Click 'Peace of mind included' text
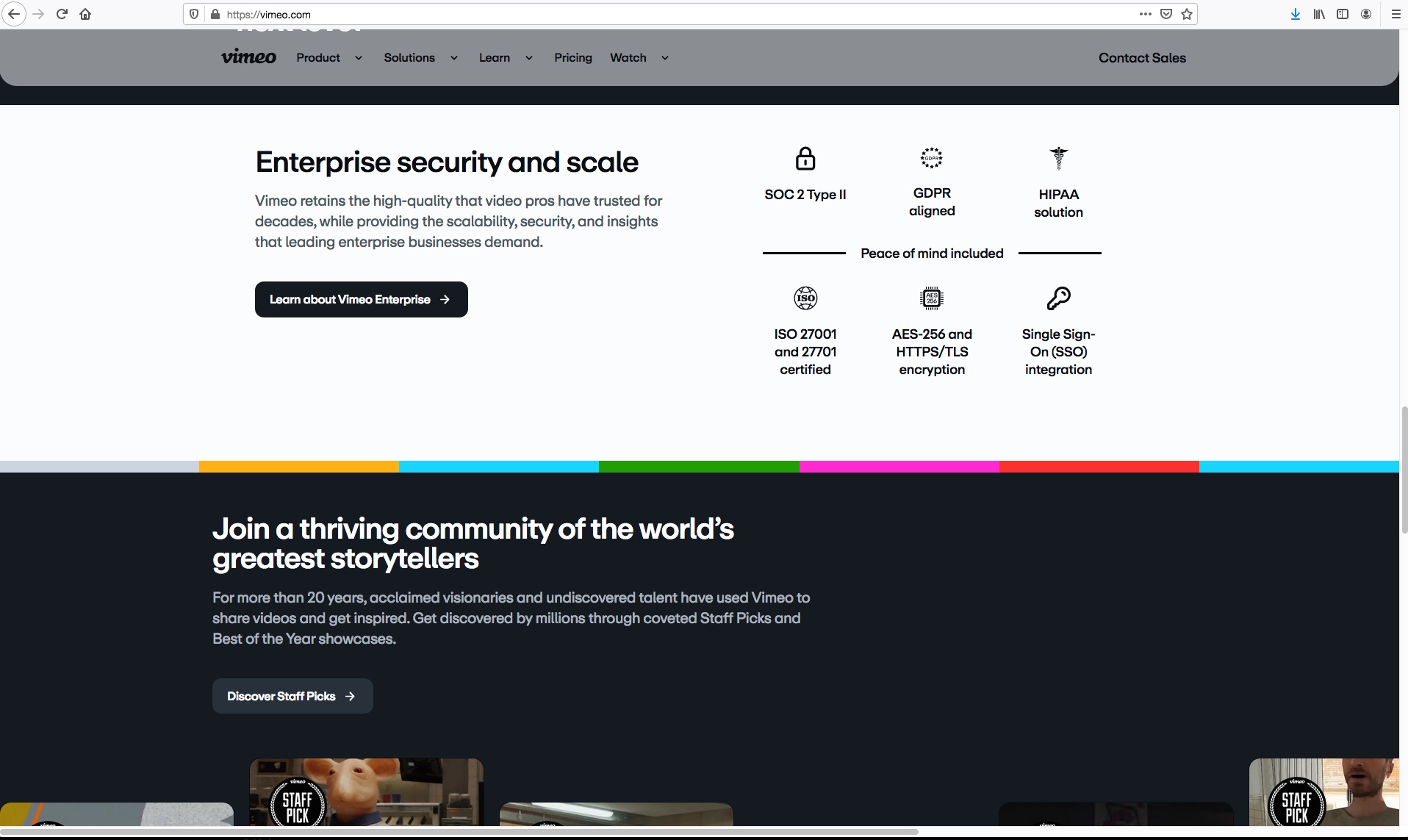The width and height of the screenshot is (1408, 840). tap(932, 253)
